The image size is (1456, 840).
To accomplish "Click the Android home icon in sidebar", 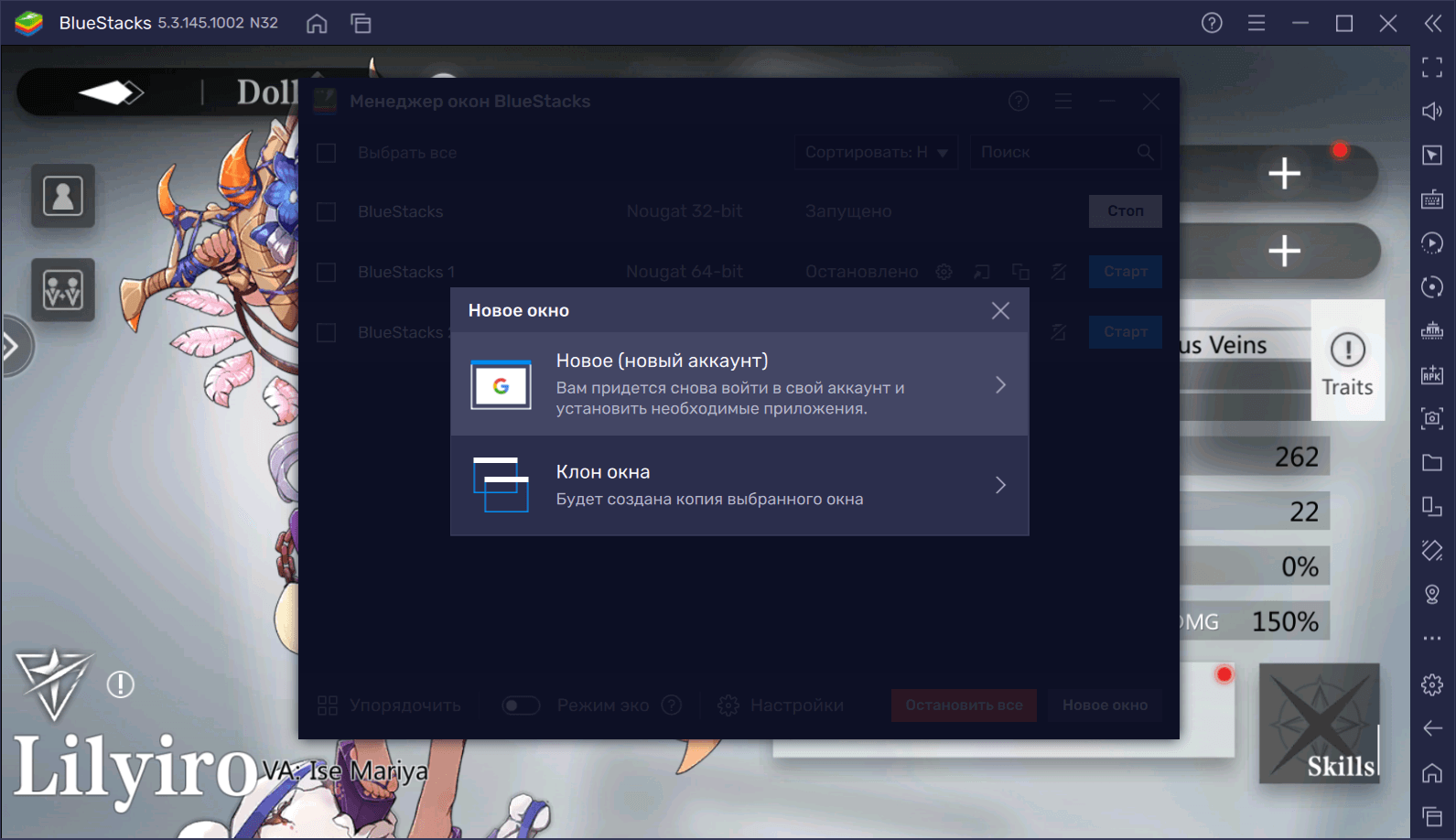I will click(1432, 772).
